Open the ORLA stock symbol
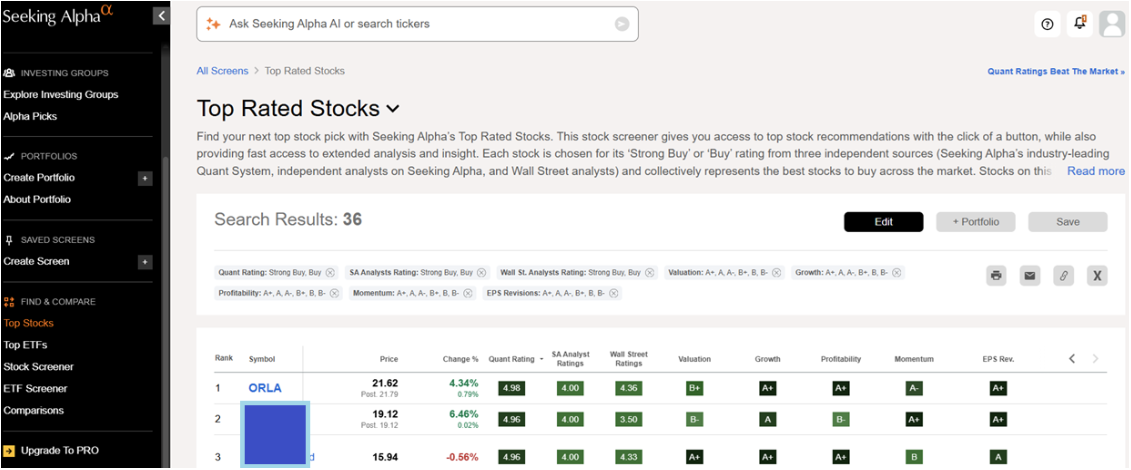 pos(265,388)
